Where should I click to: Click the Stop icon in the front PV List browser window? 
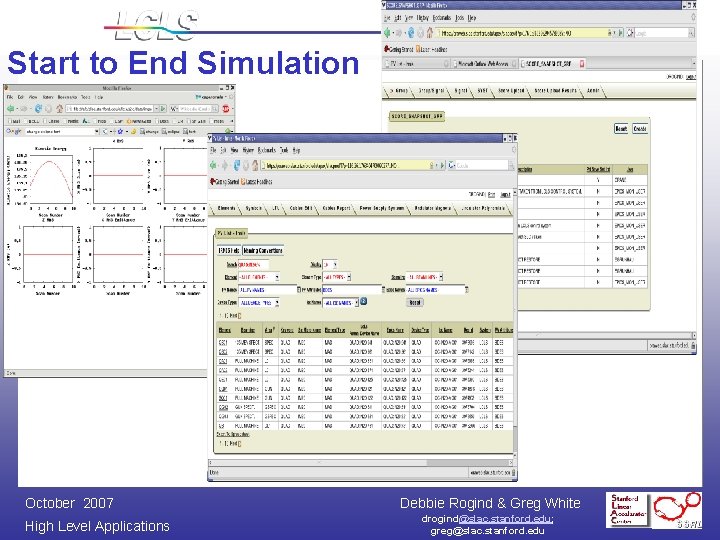coord(246,165)
